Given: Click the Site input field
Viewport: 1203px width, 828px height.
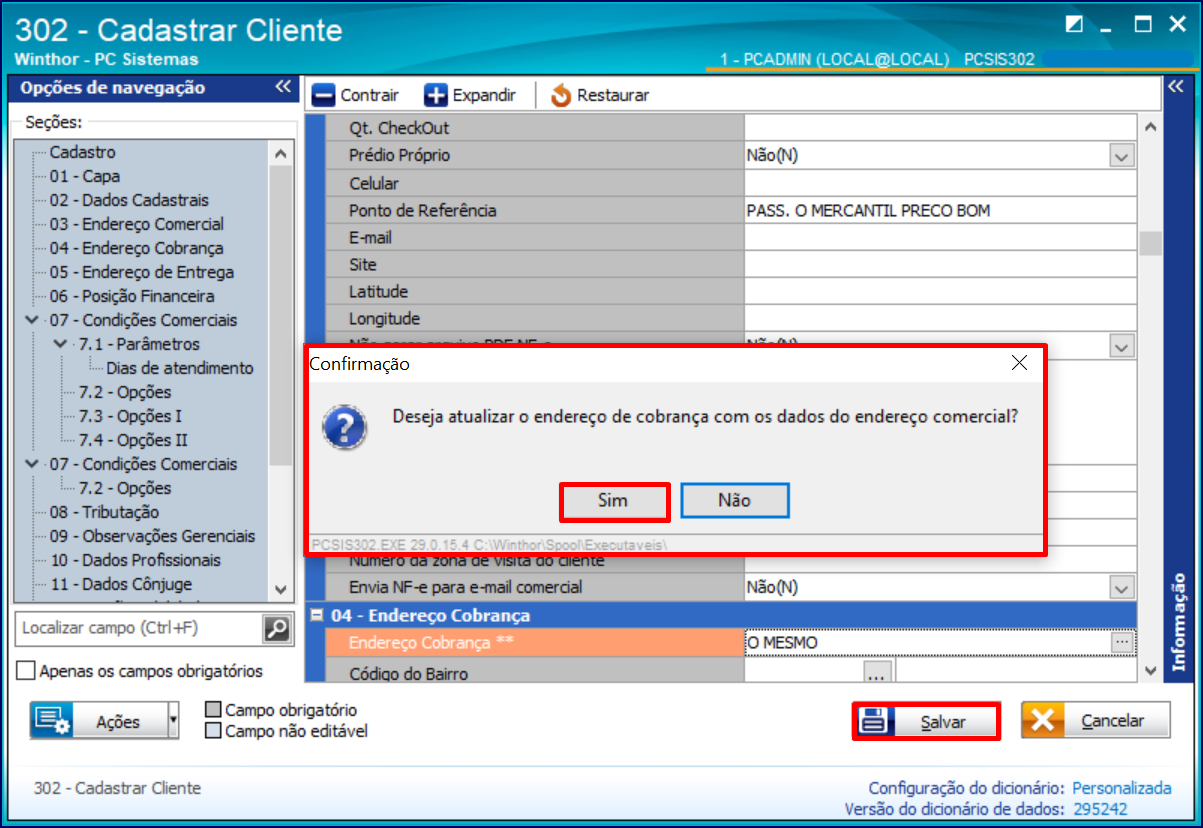Looking at the screenshot, I should click(x=940, y=265).
